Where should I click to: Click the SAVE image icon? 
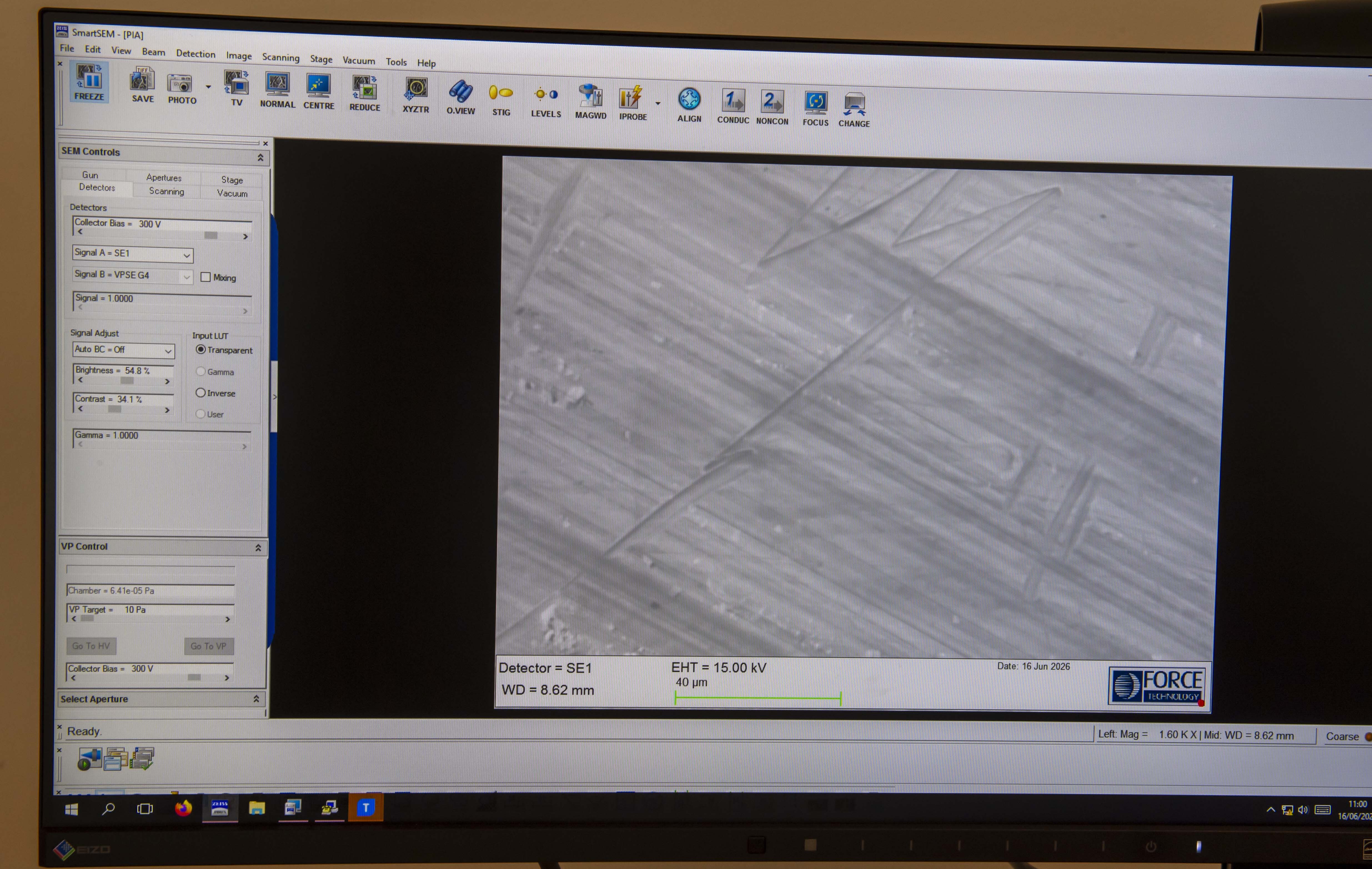click(142, 84)
